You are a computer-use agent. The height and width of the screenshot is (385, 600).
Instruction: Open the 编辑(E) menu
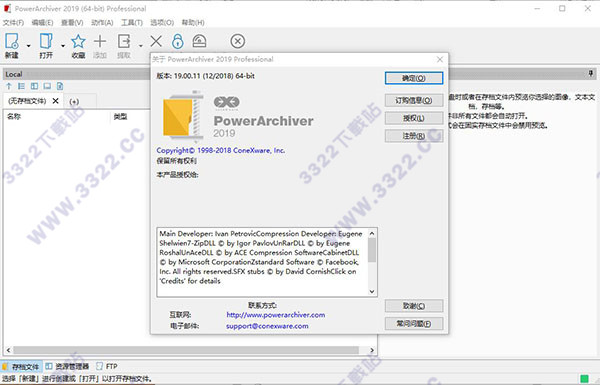click(42, 23)
